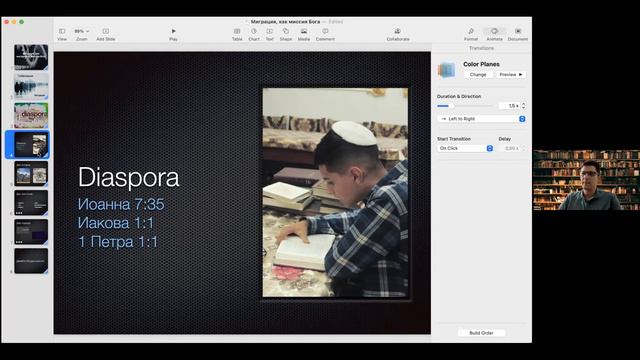Click Add Slide in toolbar

[106, 34]
